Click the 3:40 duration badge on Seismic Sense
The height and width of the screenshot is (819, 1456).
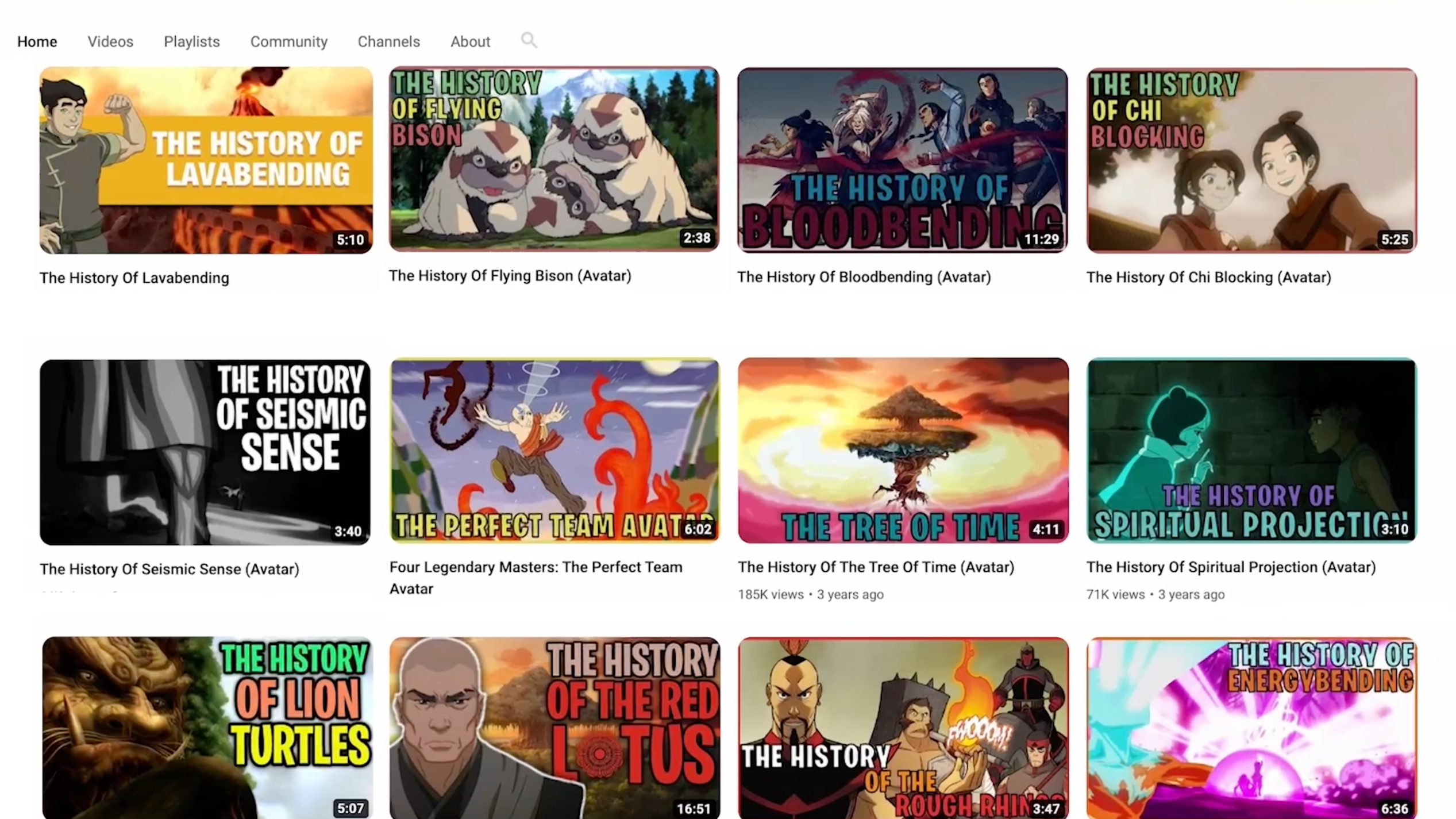[348, 531]
